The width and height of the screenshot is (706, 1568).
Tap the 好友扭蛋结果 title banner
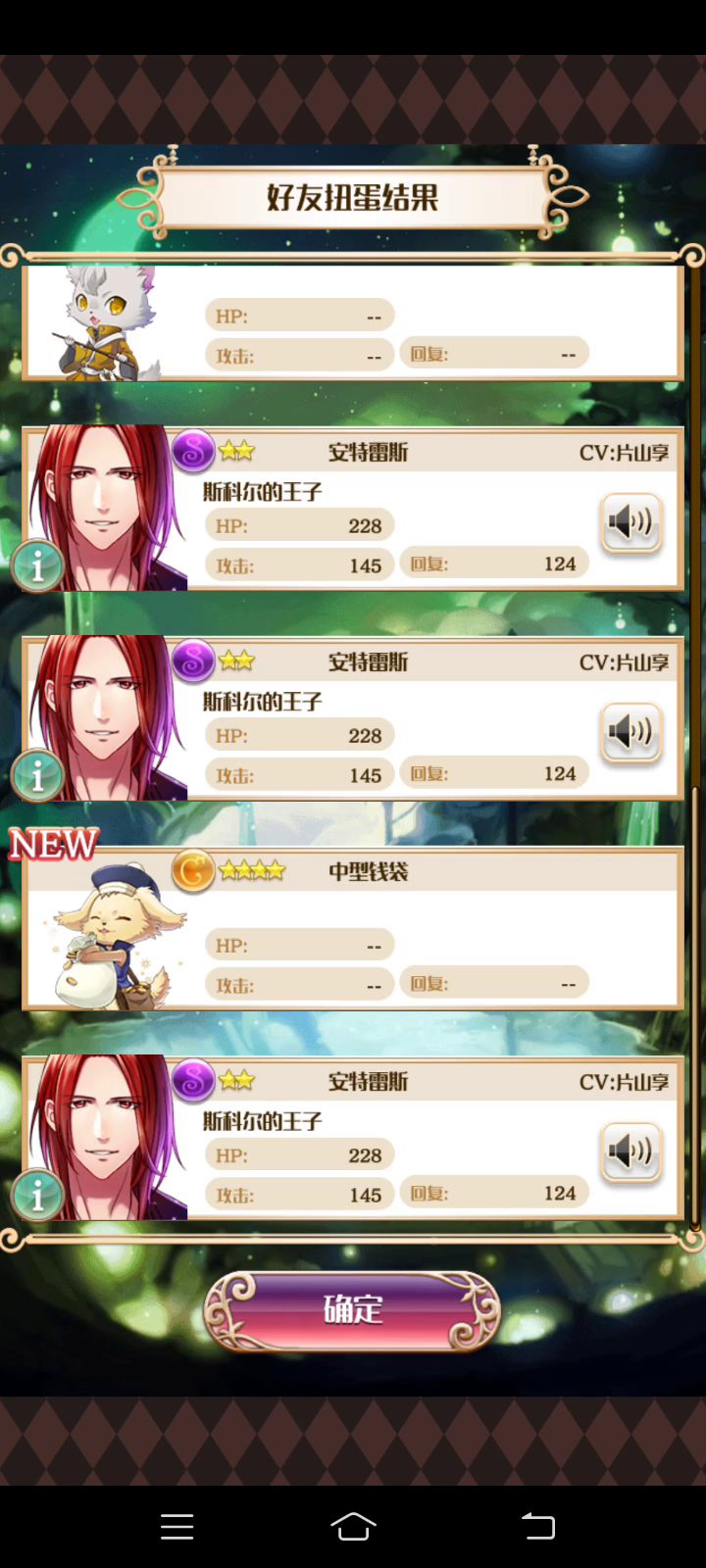(352, 198)
